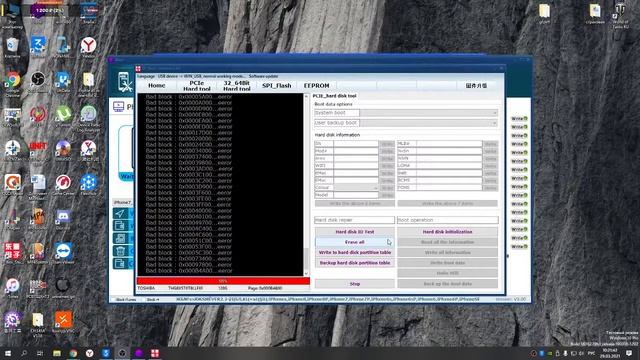Click the scrollbar down arrow of the log
The height and width of the screenshot is (360, 640).
(x=307, y=274)
